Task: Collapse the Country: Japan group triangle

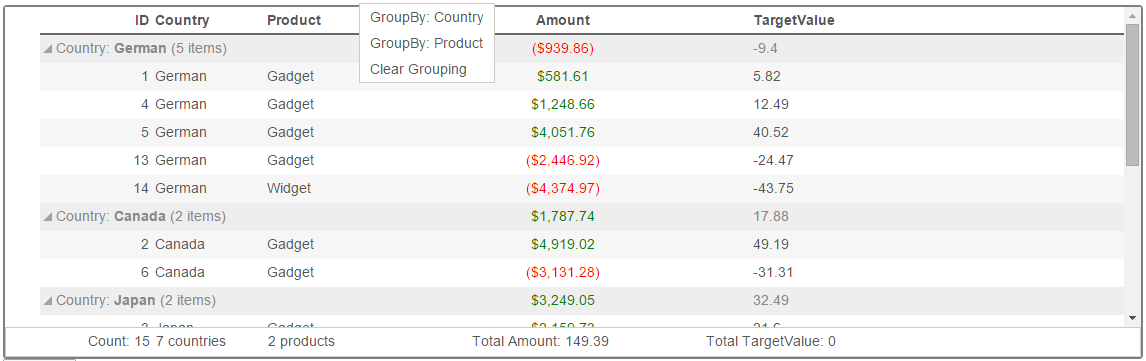Action: point(48,300)
